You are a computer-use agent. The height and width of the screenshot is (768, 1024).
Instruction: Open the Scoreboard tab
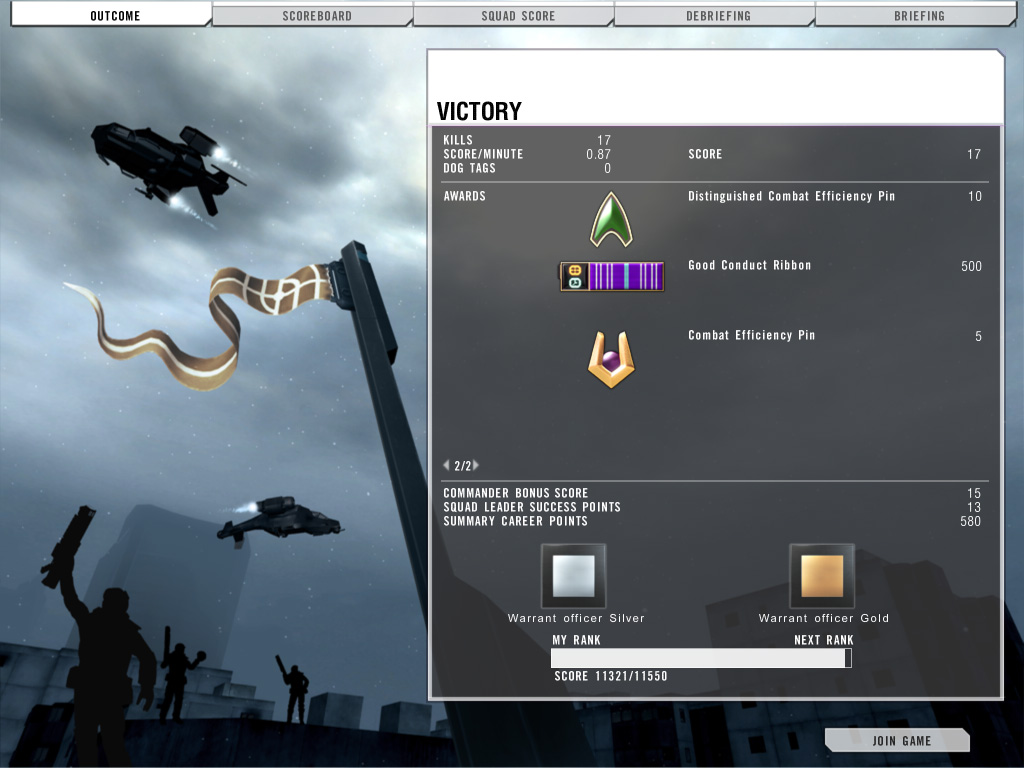click(x=316, y=16)
